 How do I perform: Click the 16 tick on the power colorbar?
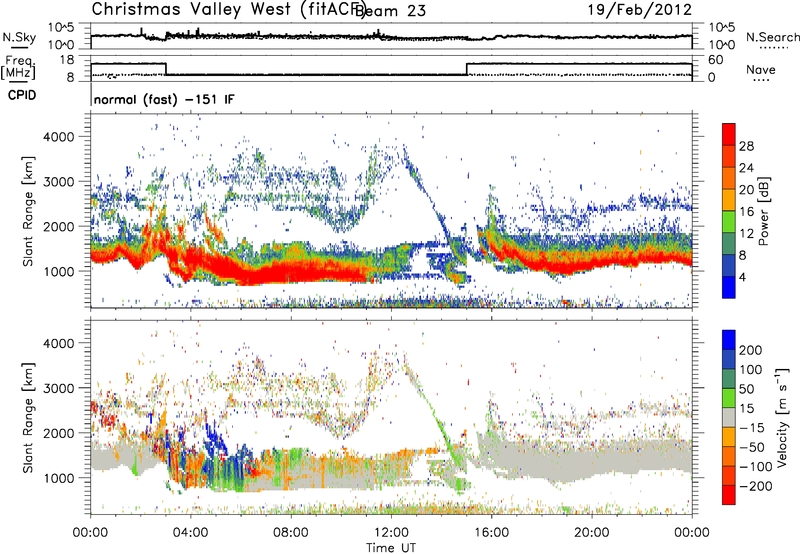click(x=746, y=212)
